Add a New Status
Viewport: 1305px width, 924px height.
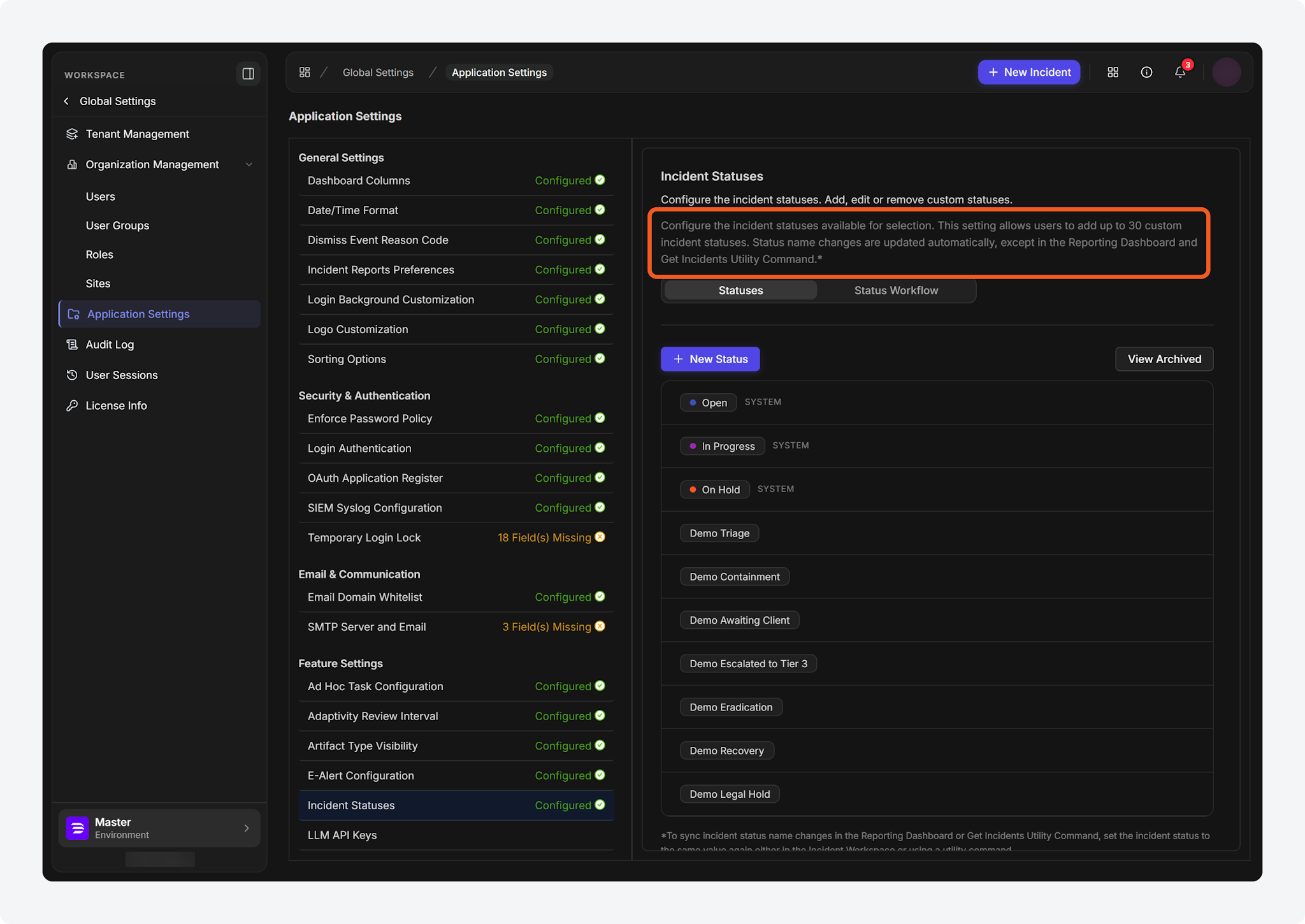(710, 359)
